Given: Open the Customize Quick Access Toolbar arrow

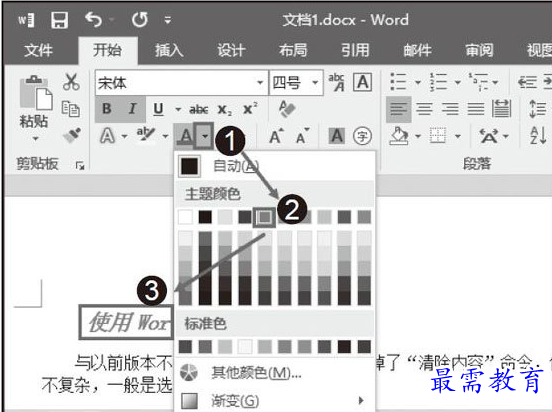Looking at the screenshot, I should [x=168, y=20].
